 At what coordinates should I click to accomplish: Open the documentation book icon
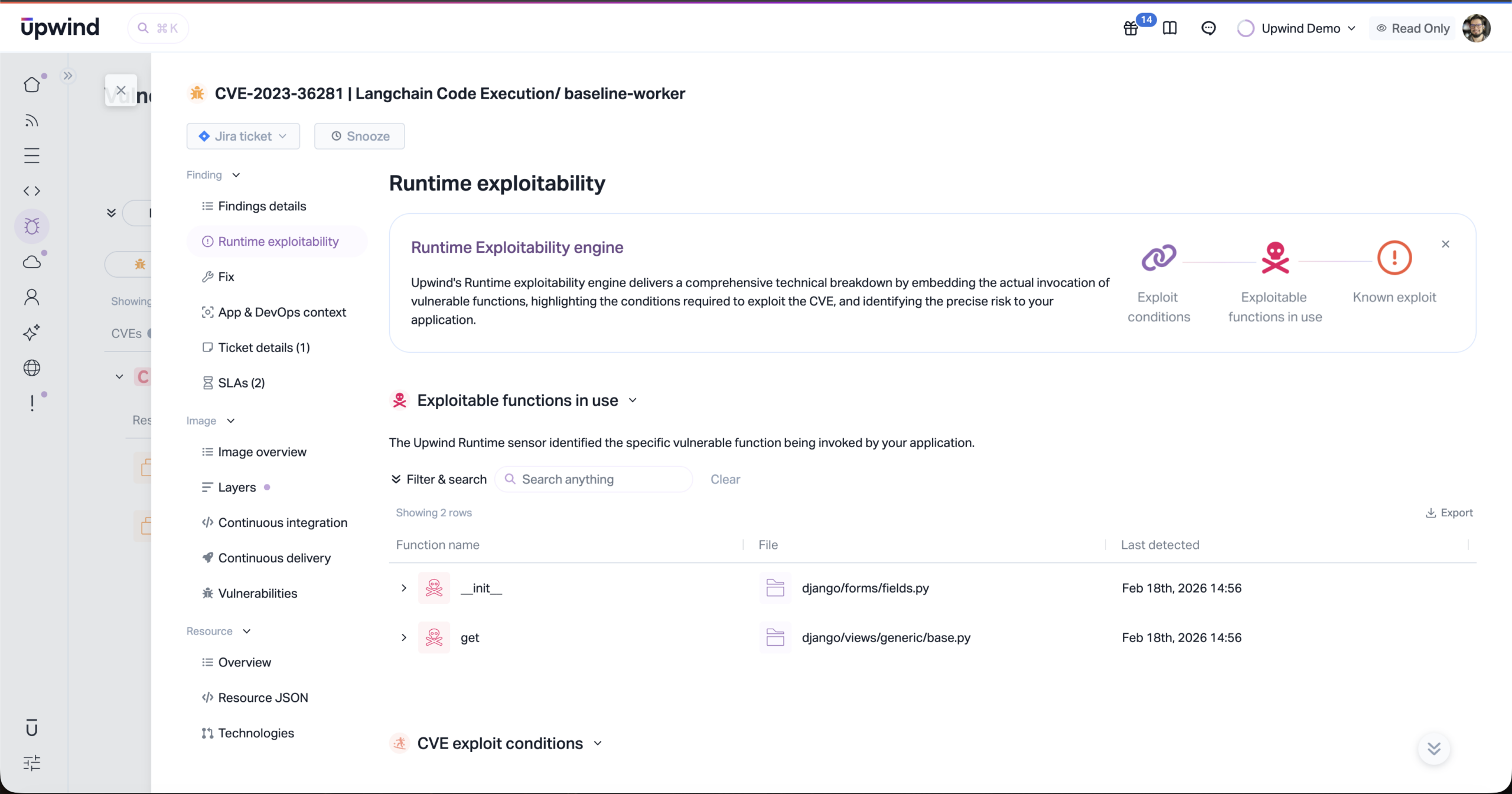point(1169,28)
